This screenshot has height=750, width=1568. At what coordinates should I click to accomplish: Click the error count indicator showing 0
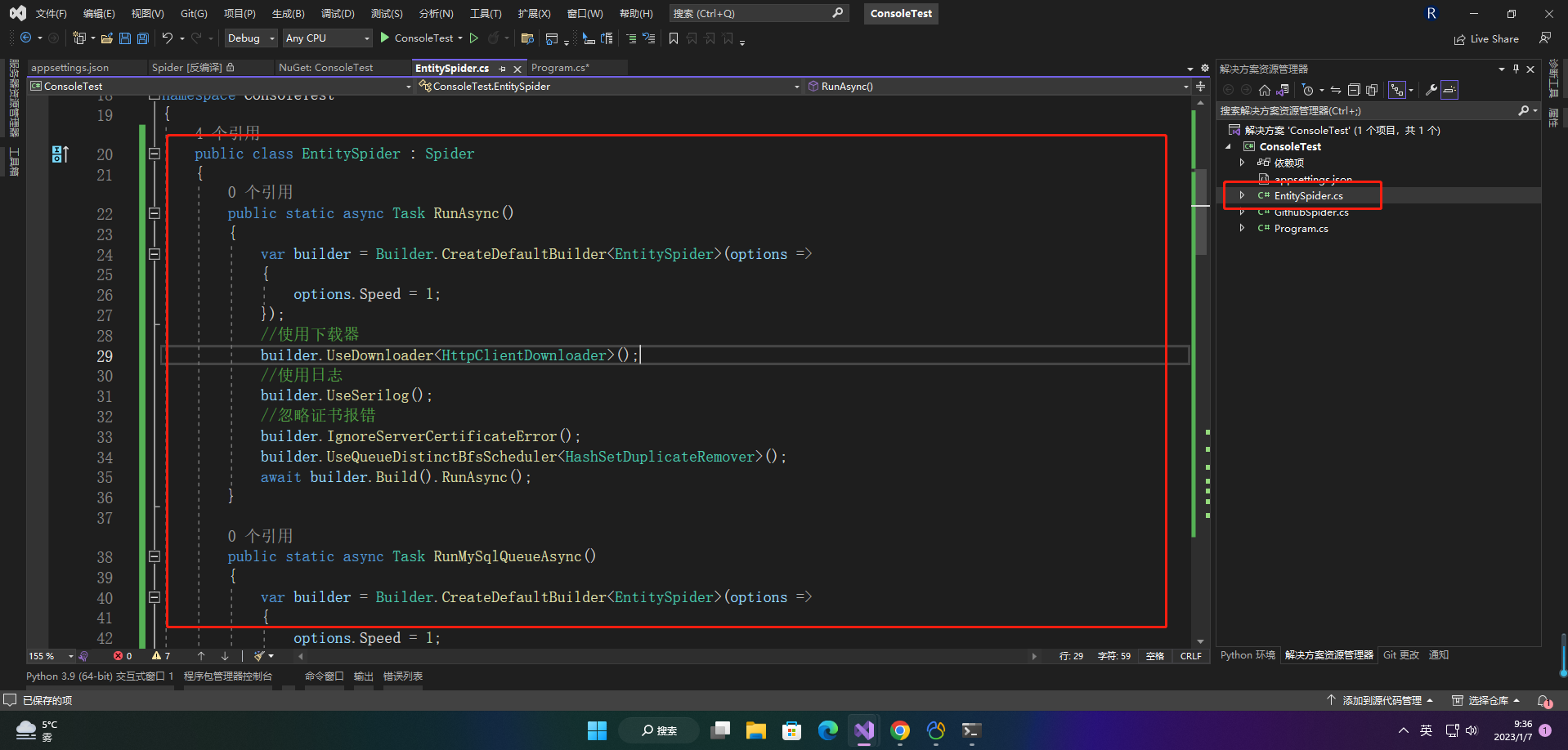[x=123, y=656]
